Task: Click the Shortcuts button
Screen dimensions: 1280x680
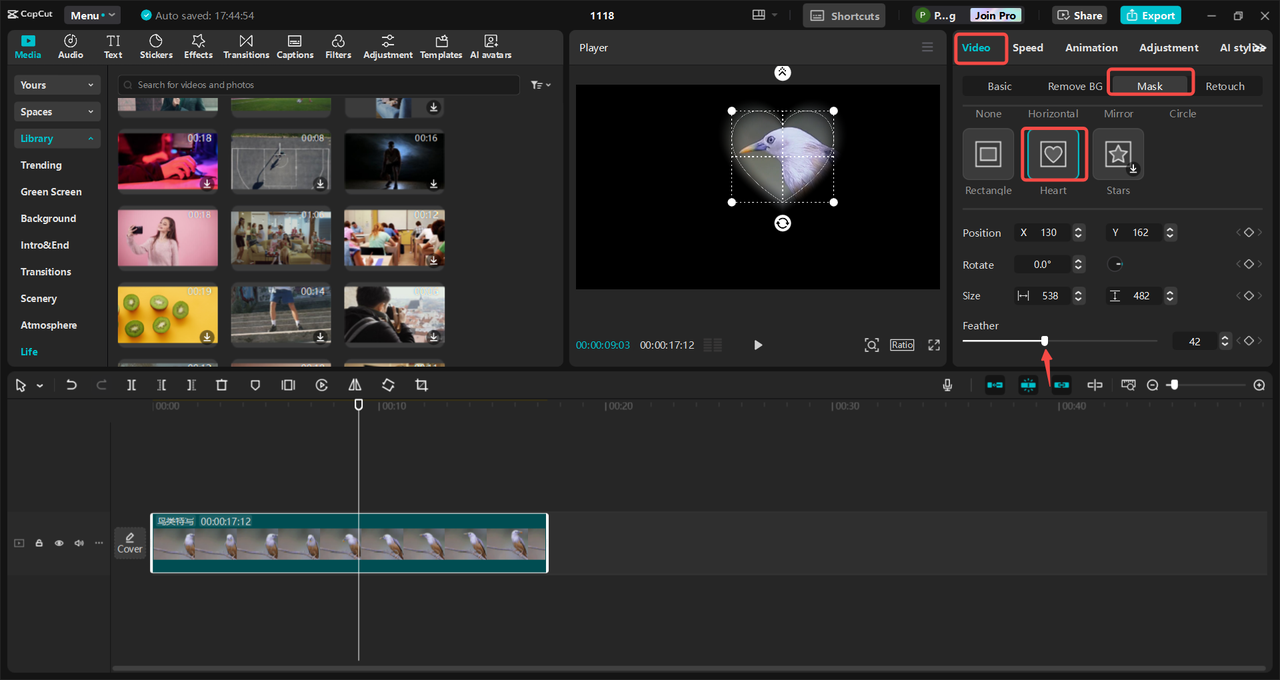Action: point(845,15)
